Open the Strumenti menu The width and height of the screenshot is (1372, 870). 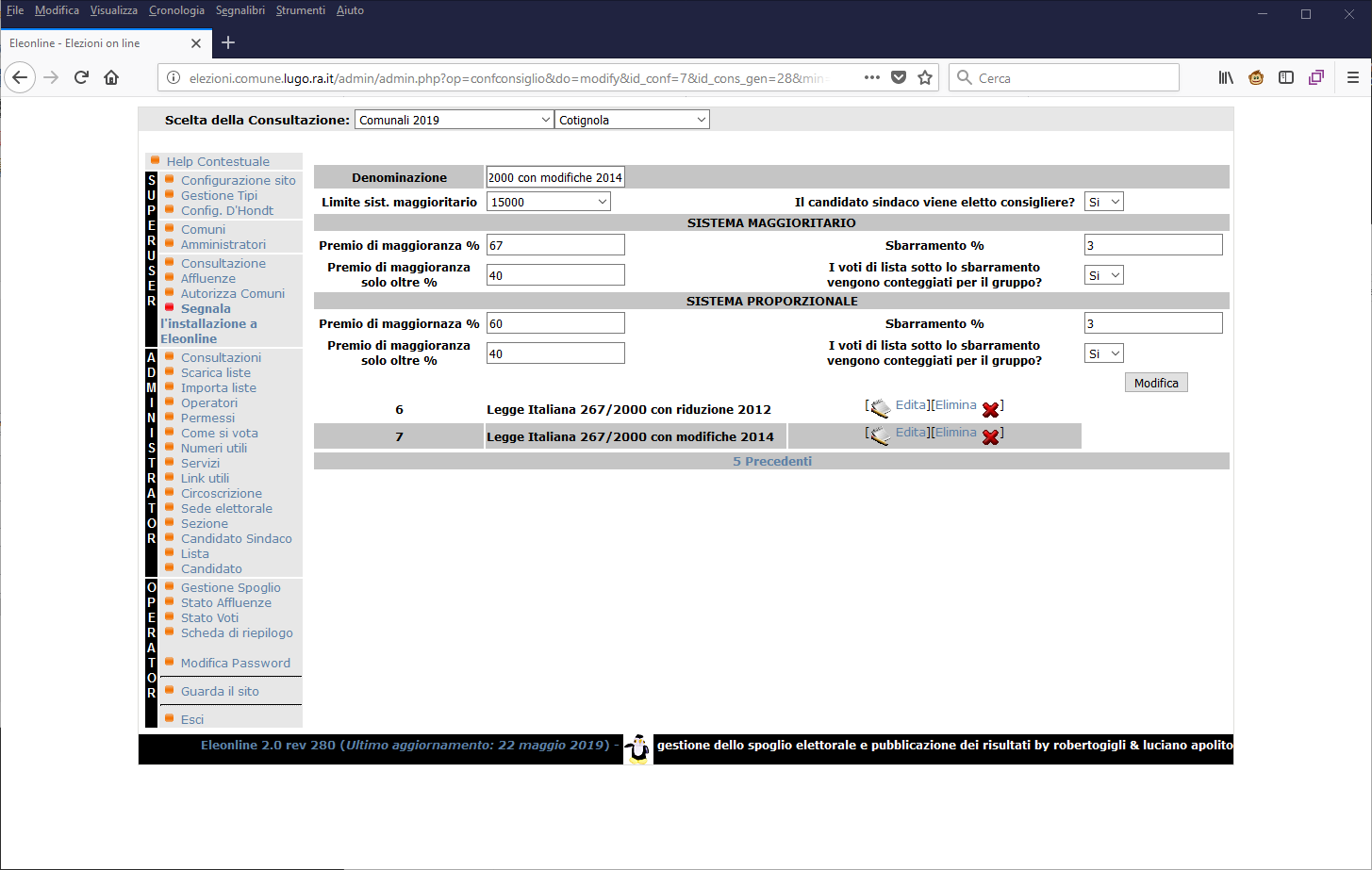(x=300, y=10)
